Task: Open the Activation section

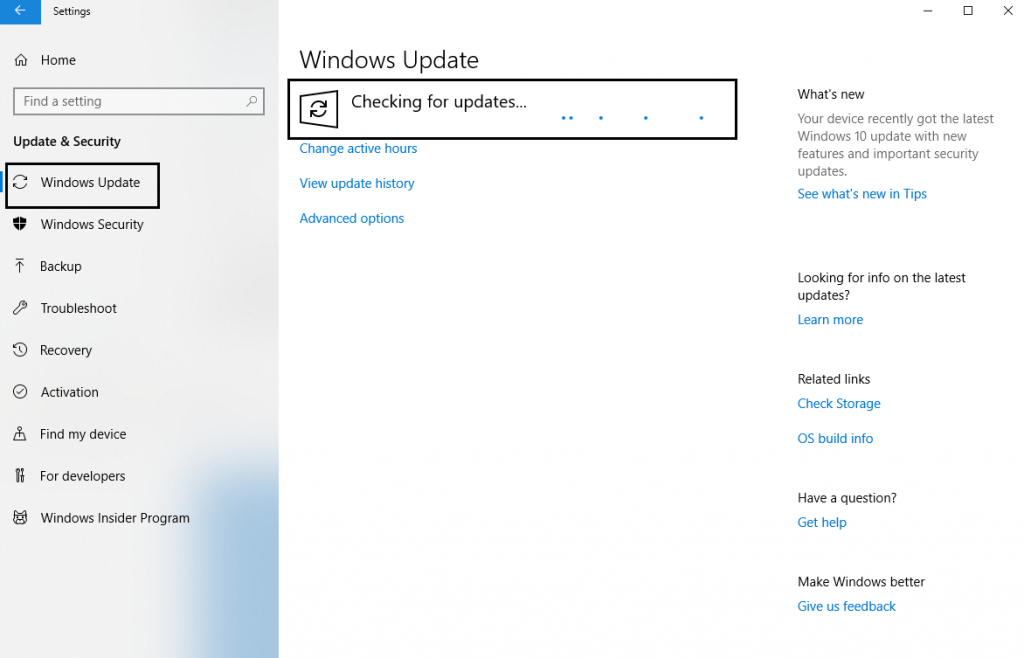Action: coord(69,392)
